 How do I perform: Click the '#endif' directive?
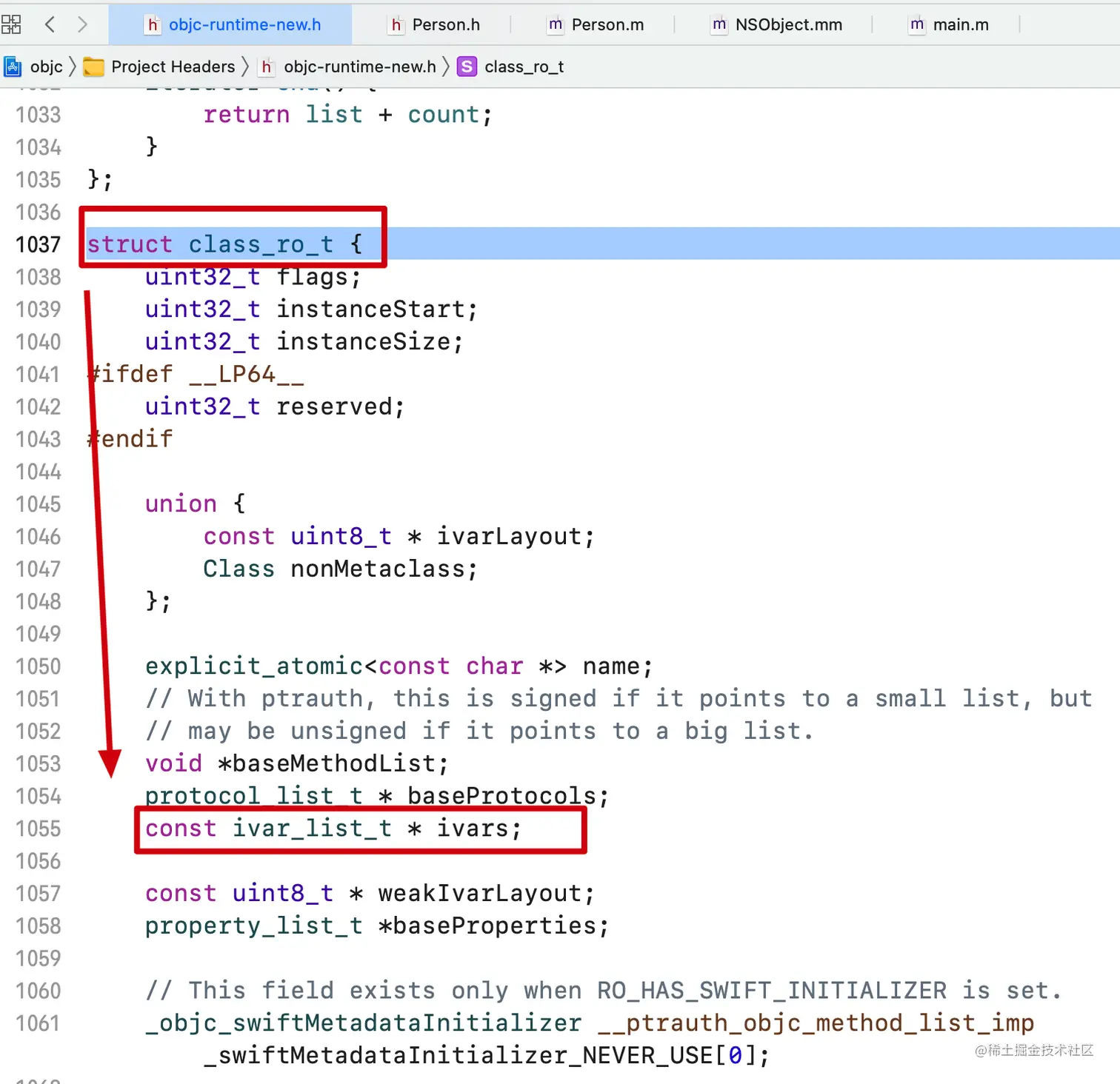click(130, 439)
